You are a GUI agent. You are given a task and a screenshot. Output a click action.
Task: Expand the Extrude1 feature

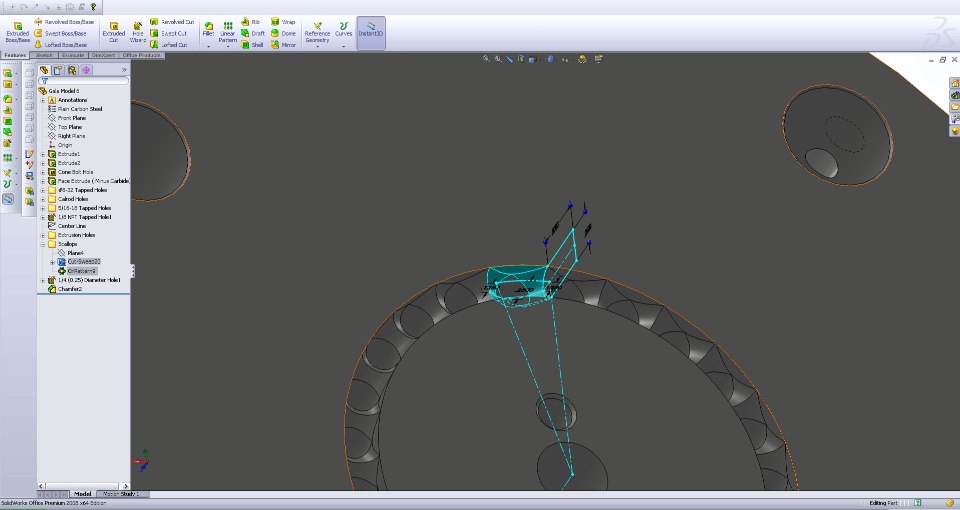pos(43,154)
